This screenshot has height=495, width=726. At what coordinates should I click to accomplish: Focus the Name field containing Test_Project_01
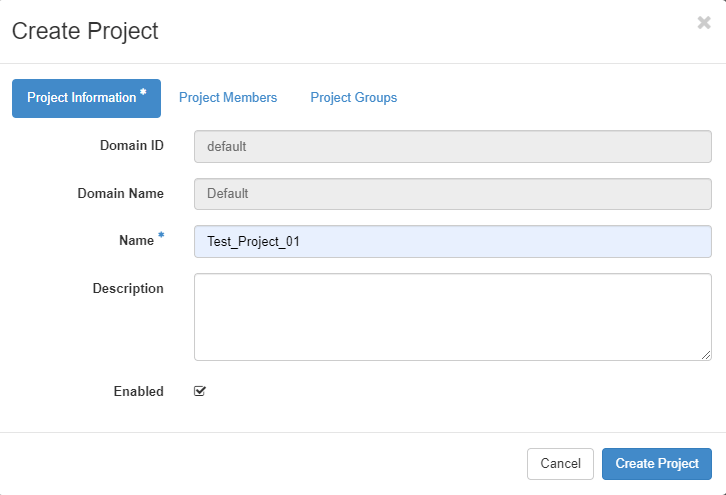[x=452, y=241]
